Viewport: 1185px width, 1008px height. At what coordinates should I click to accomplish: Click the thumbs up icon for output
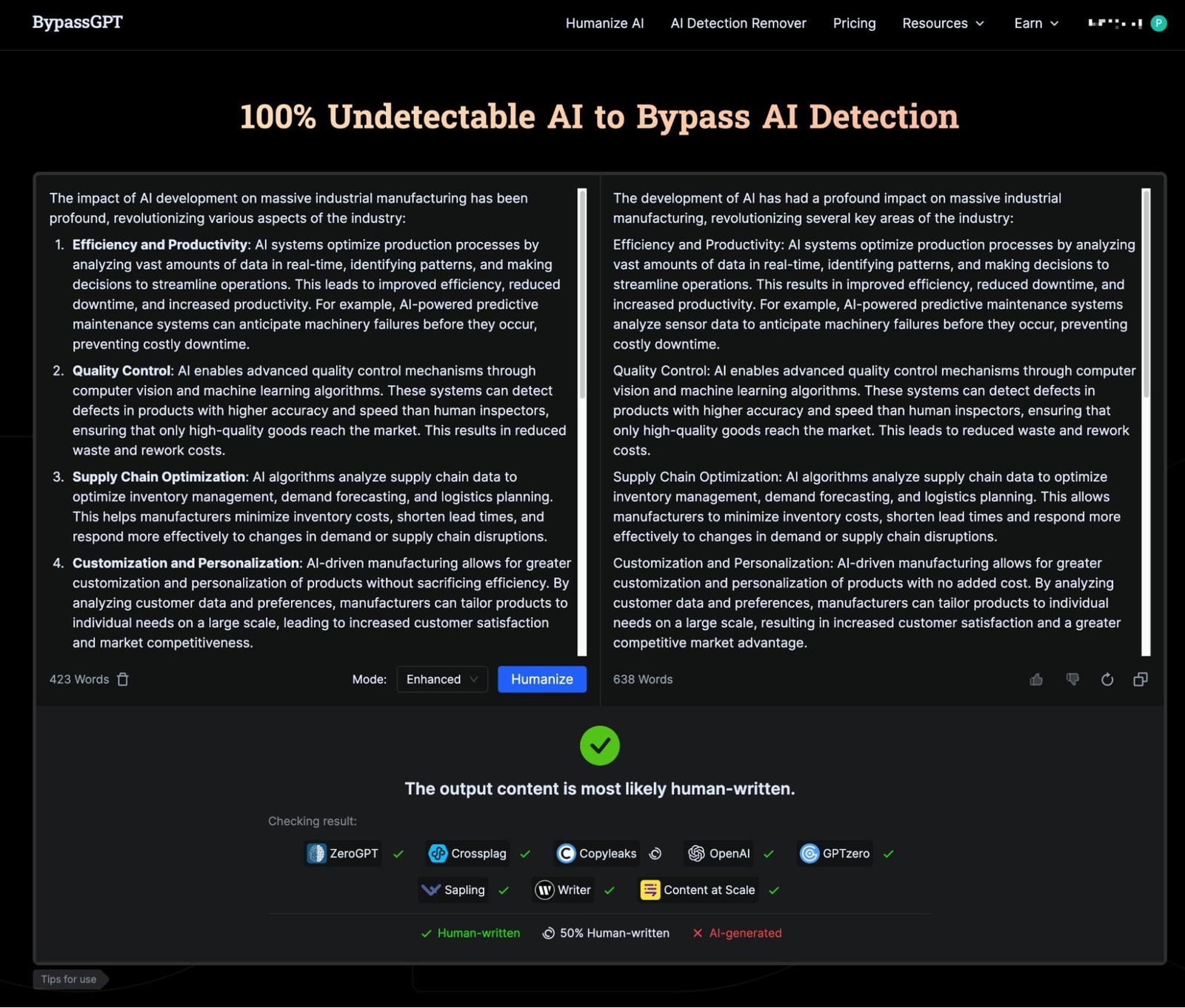[x=1036, y=679]
